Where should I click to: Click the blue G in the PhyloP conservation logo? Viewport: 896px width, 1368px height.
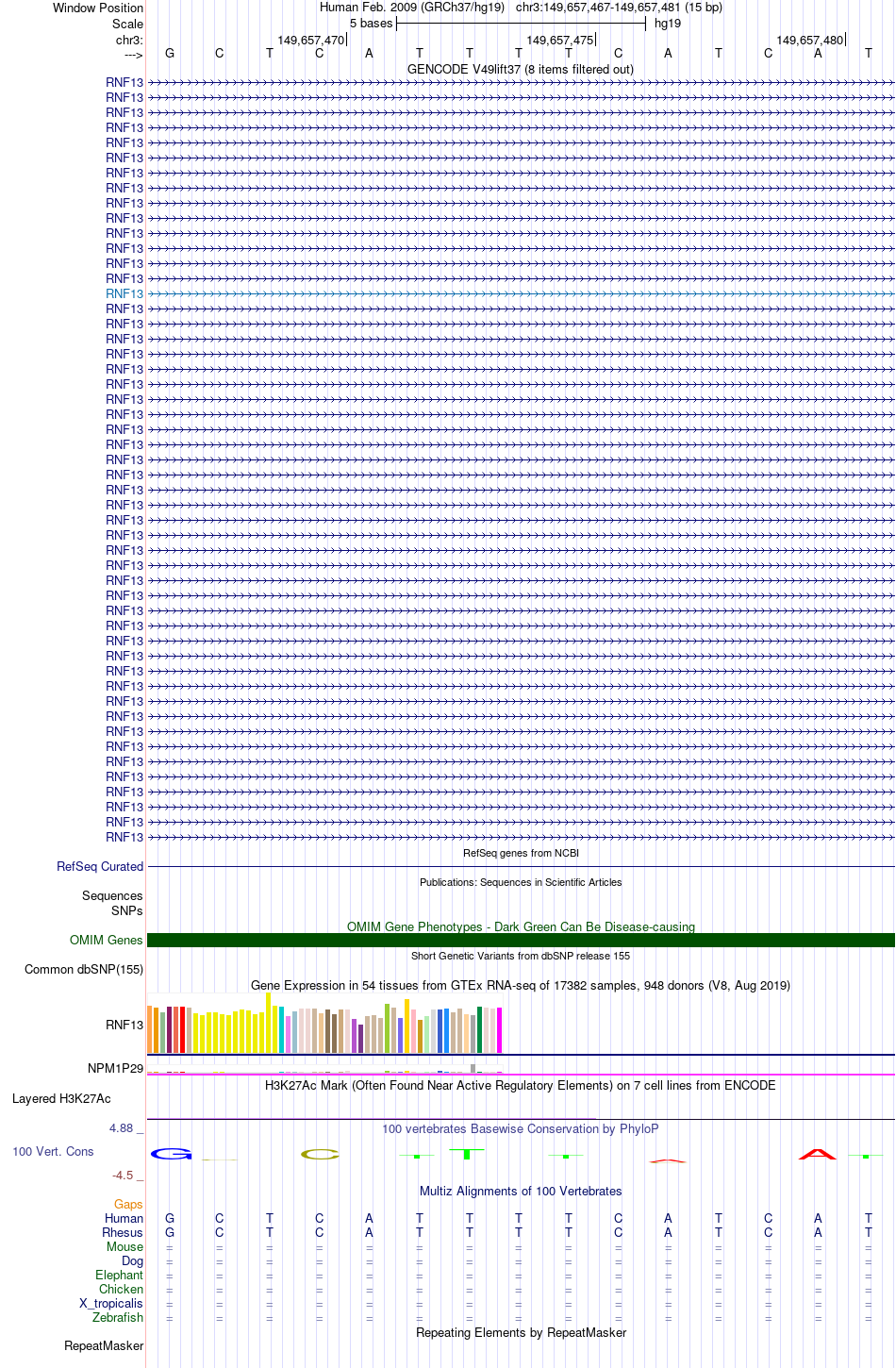[x=172, y=1154]
